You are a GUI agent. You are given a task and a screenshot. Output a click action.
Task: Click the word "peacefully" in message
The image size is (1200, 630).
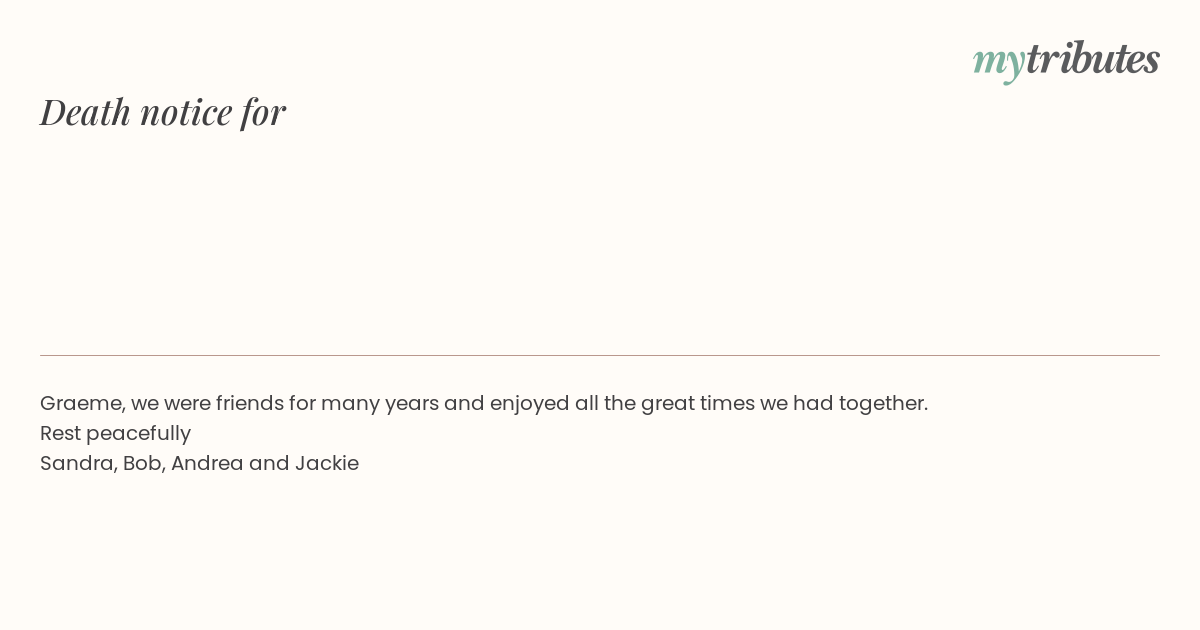point(138,434)
